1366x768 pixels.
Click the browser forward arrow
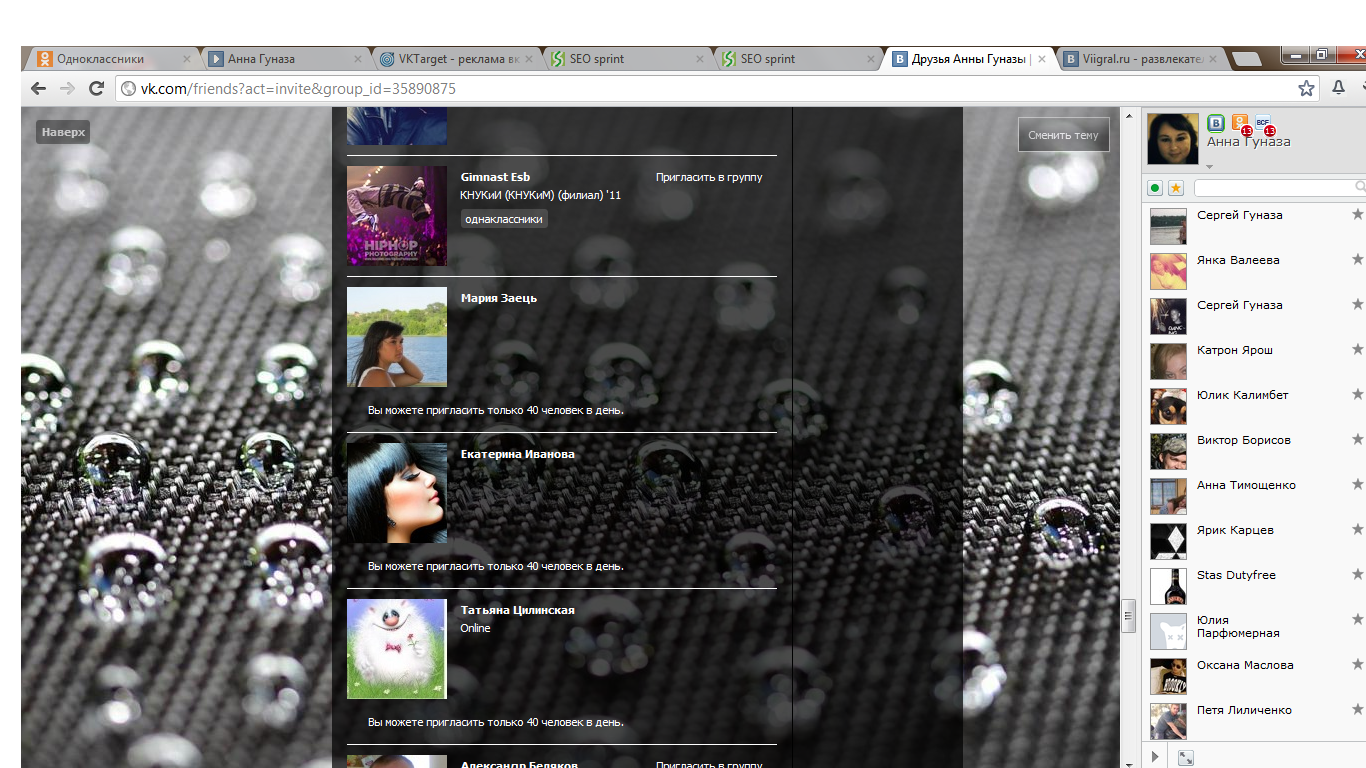point(67,88)
